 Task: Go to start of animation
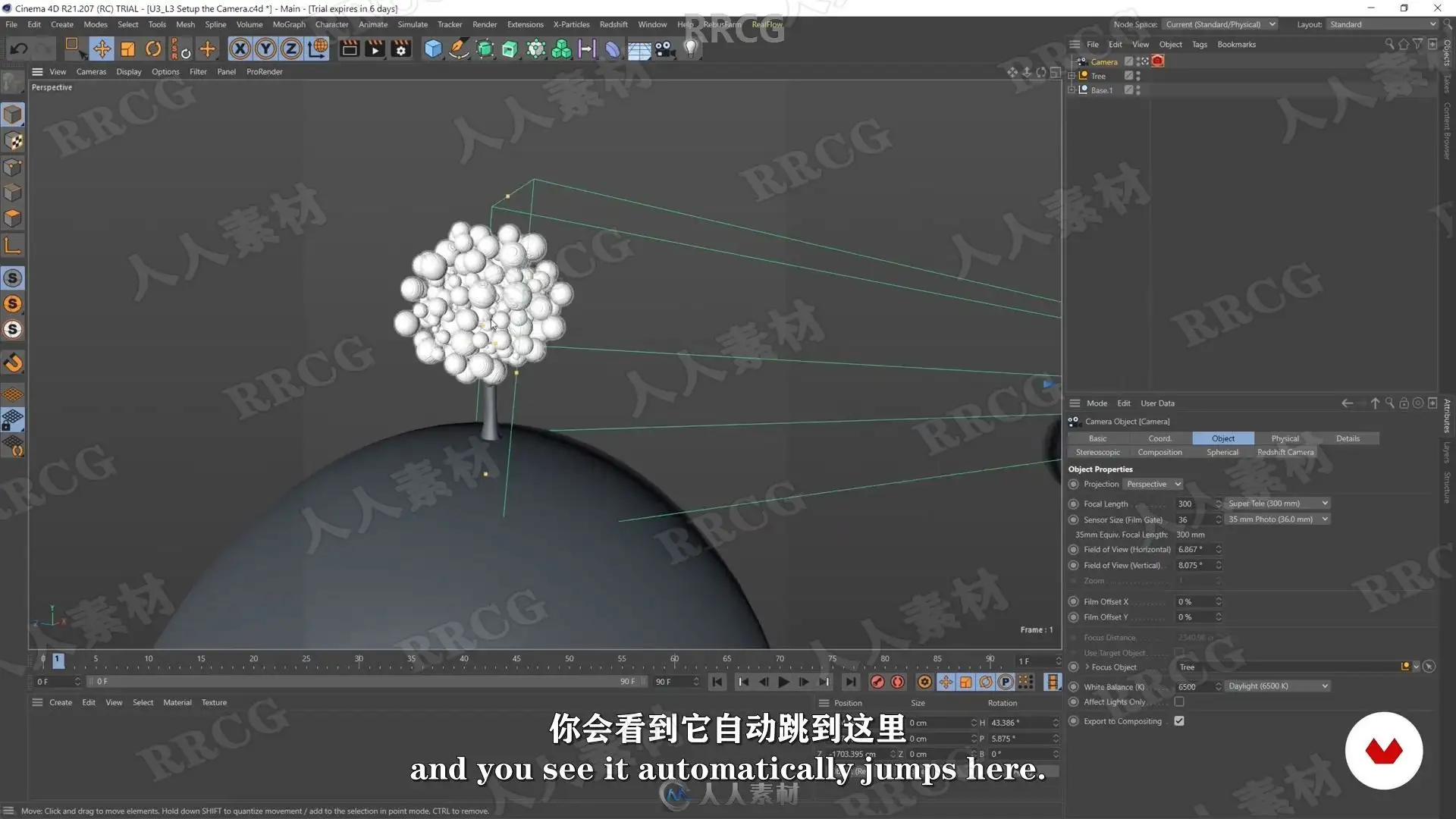coord(717,682)
